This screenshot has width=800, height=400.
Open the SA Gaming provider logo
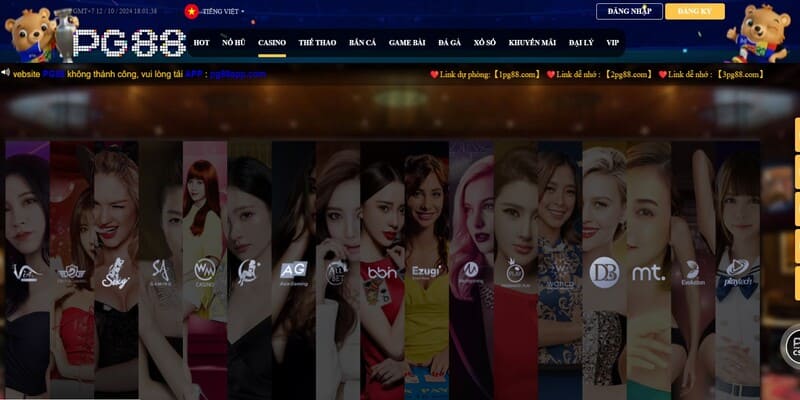click(160, 272)
